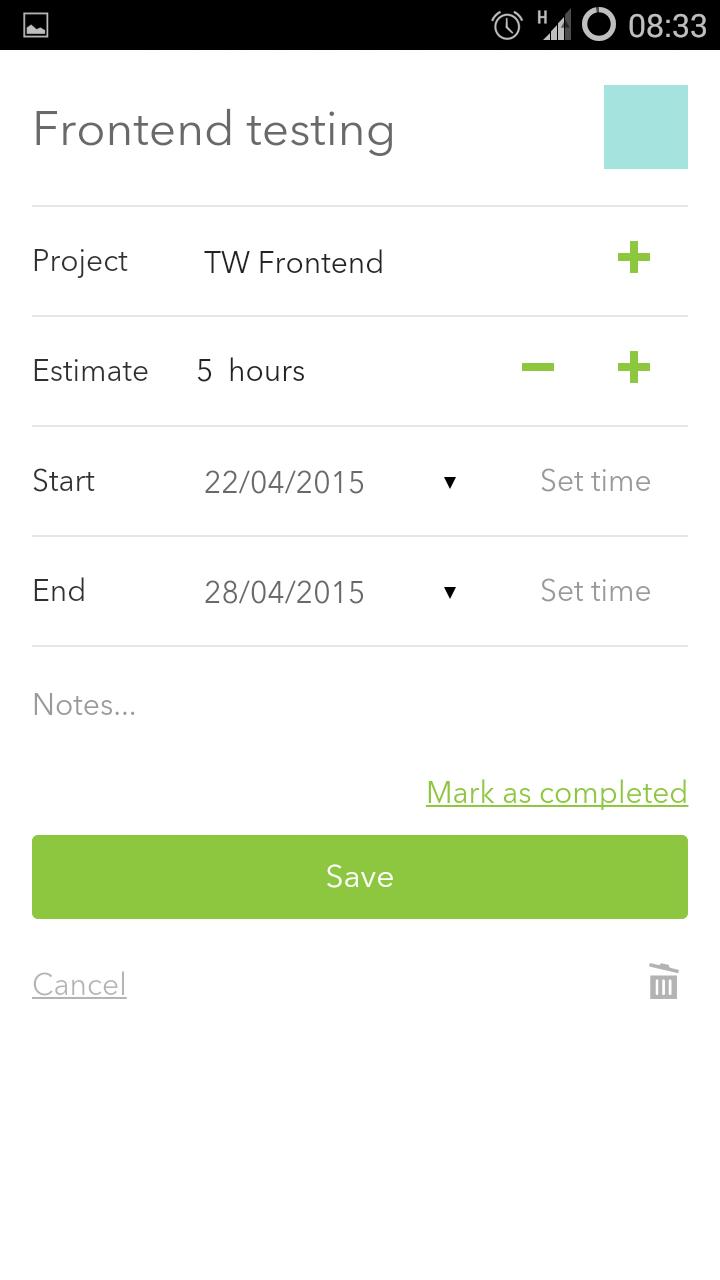Open the alarm clock status icon
This screenshot has height=1280, width=720.
507,25
